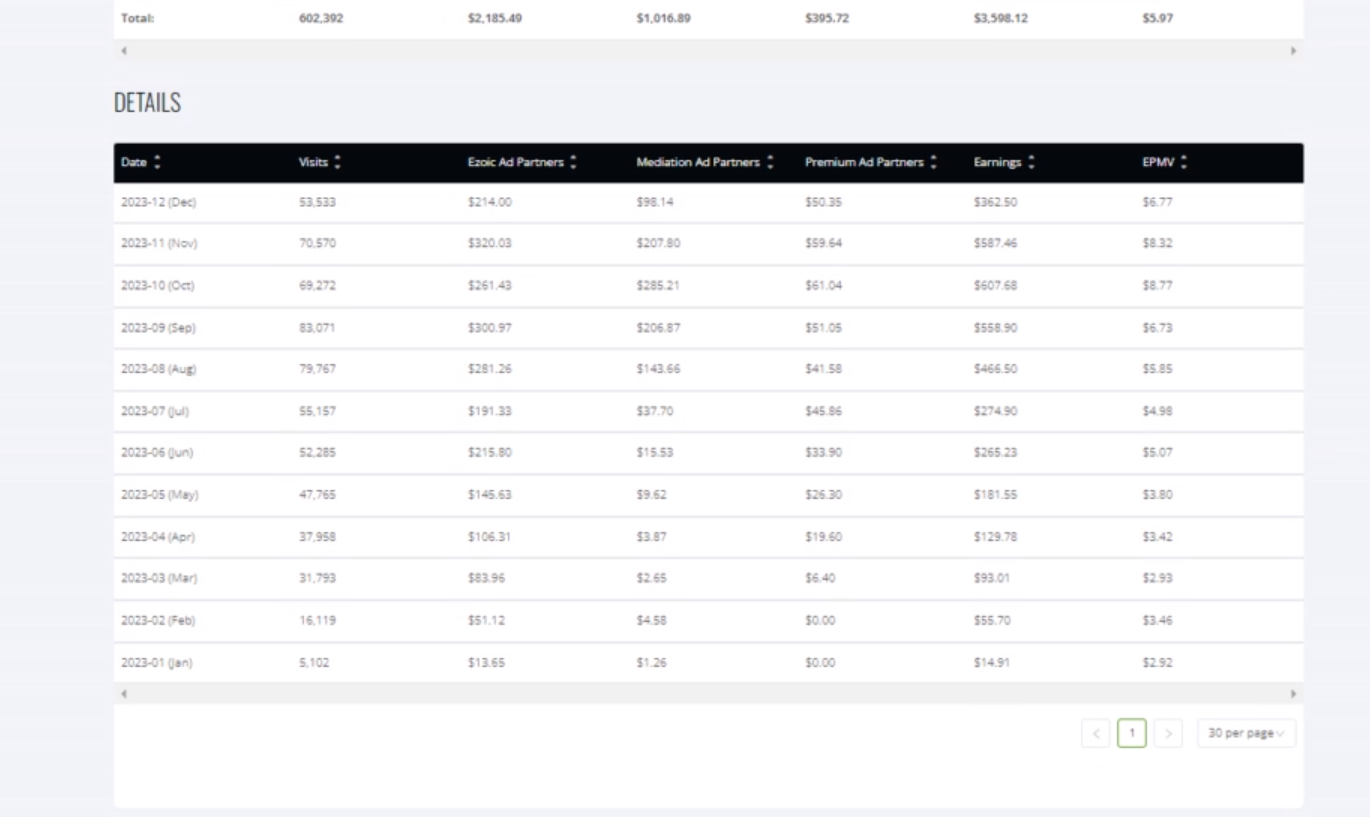The width and height of the screenshot is (1370, 817).
Task: Click Mediation Ad Partners value $143.66
Action: point(657,369)
